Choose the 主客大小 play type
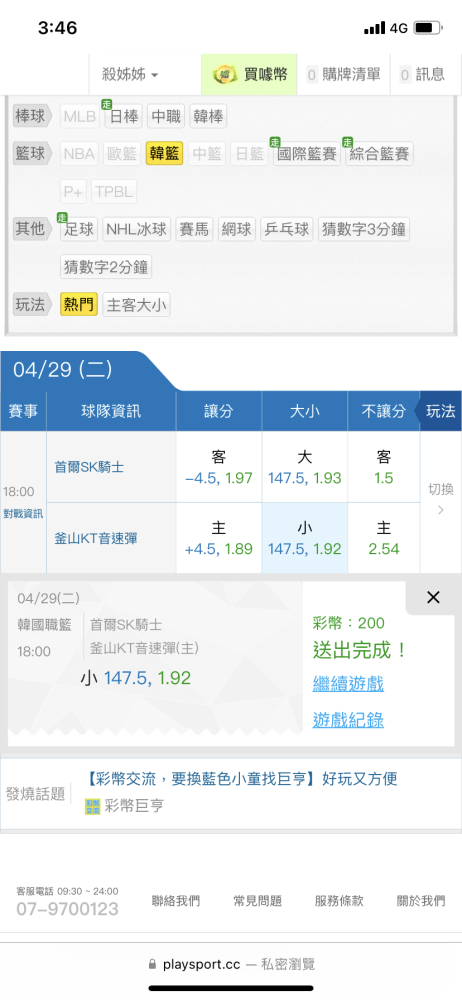Screen dimensions: 462x1000 (x=137, y=304)
